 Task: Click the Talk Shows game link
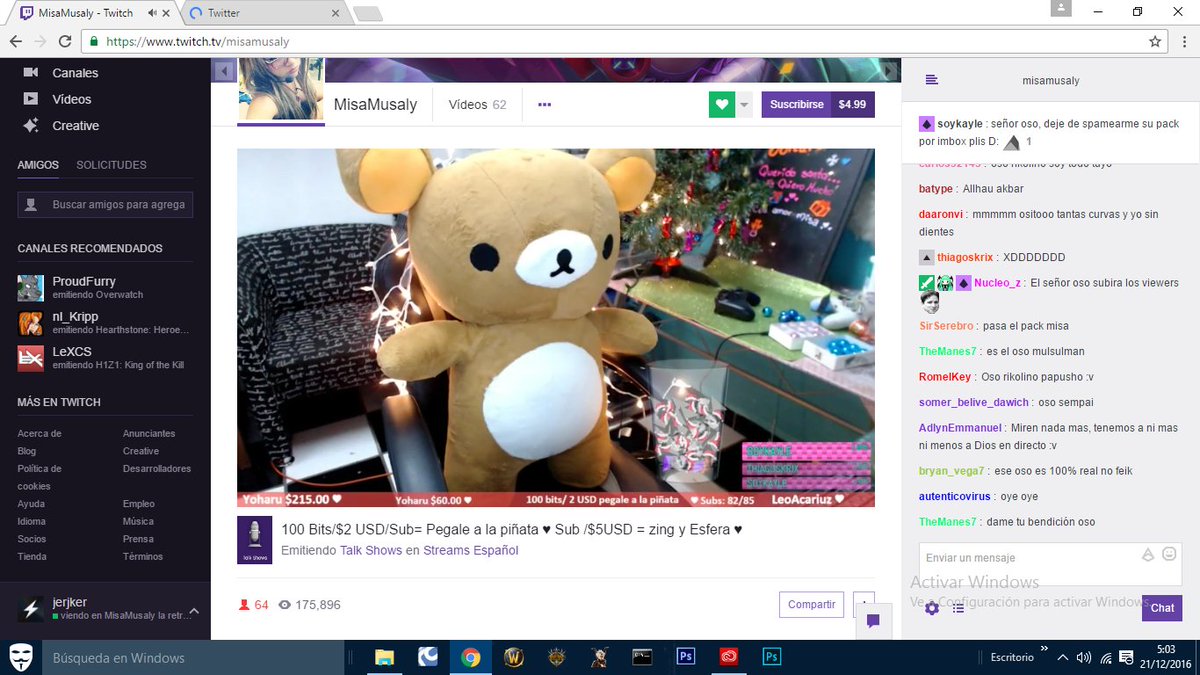coord(371,550)
